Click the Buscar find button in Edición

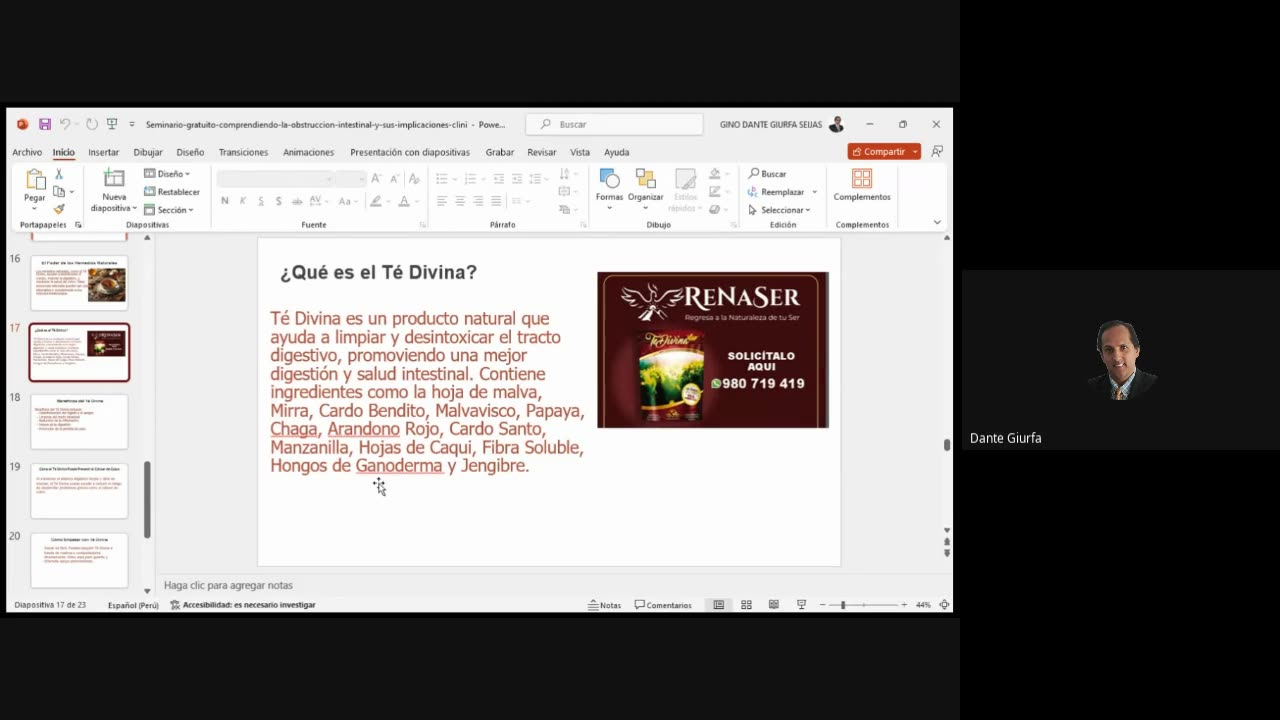point(768,174)
